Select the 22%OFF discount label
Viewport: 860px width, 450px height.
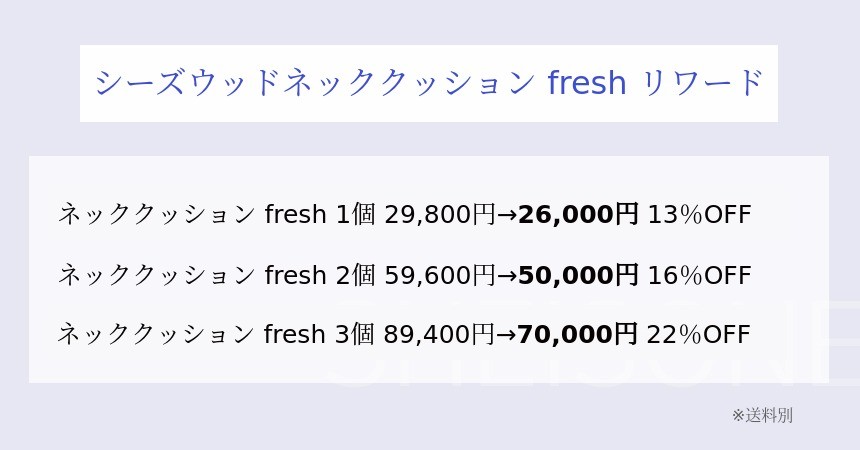[x=699, y=334]
